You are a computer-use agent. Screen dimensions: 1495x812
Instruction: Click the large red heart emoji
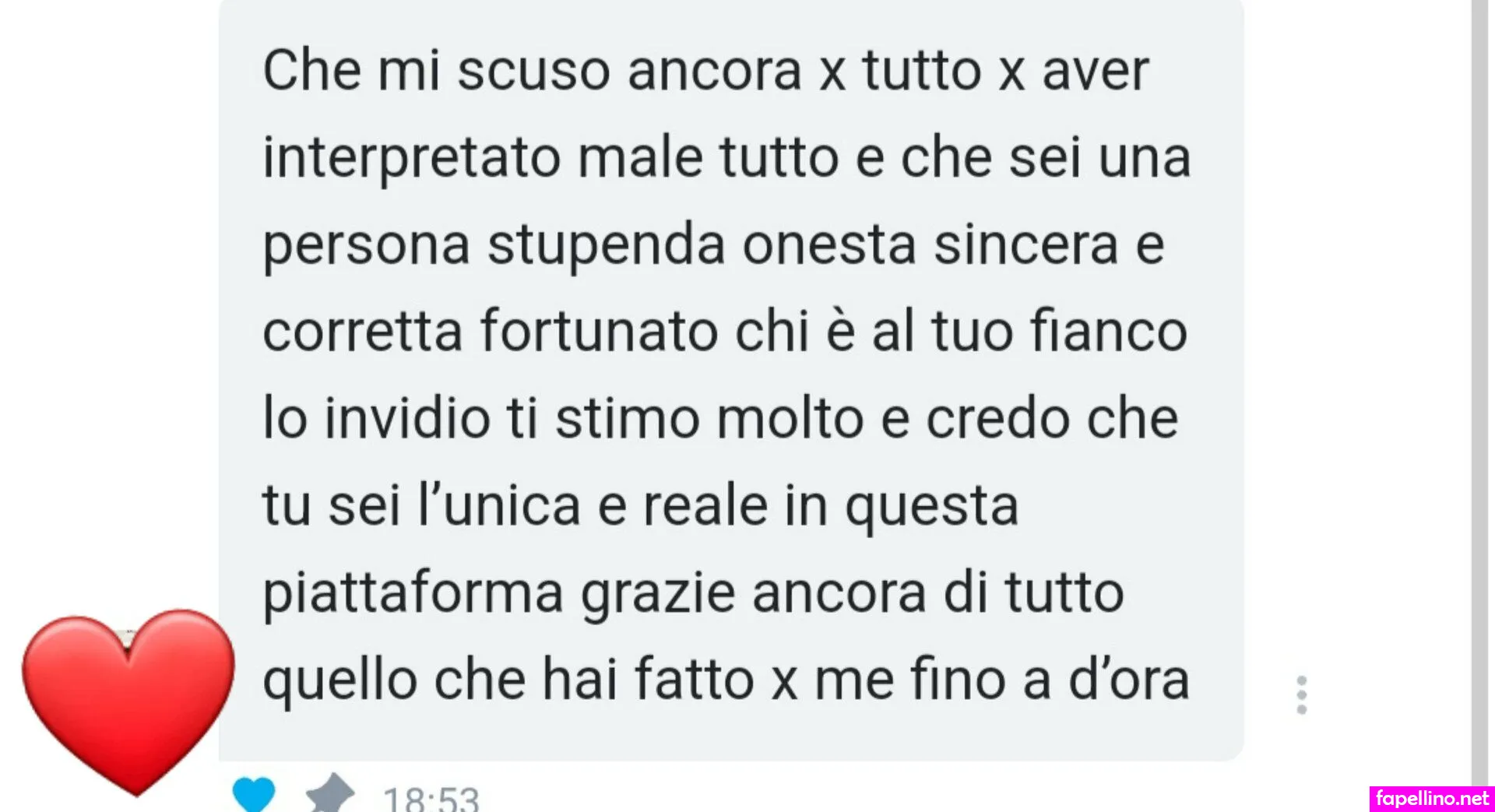point(128,701)
